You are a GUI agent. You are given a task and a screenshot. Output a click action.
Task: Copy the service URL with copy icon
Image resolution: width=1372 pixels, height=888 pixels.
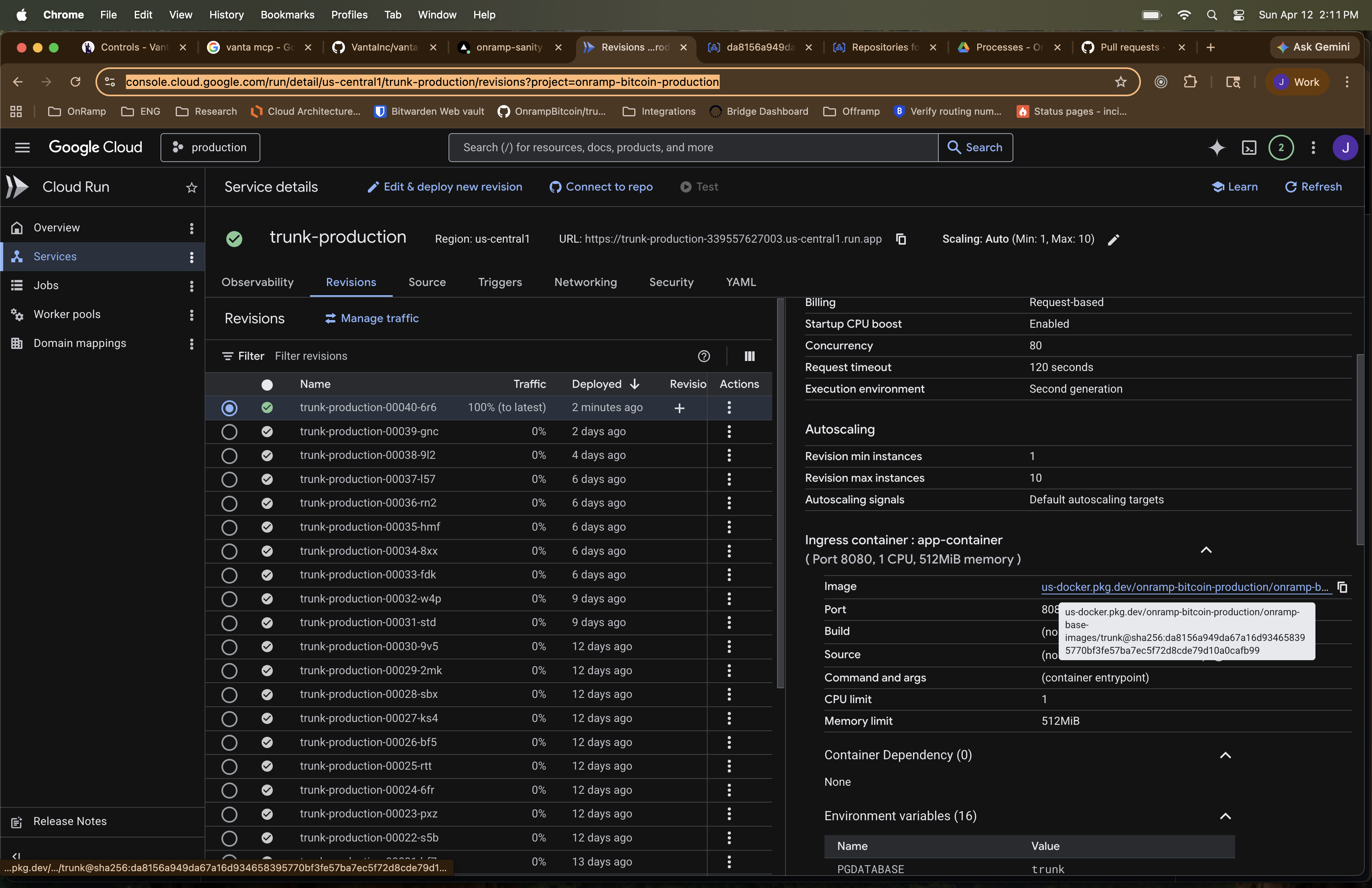coord(901,239)
